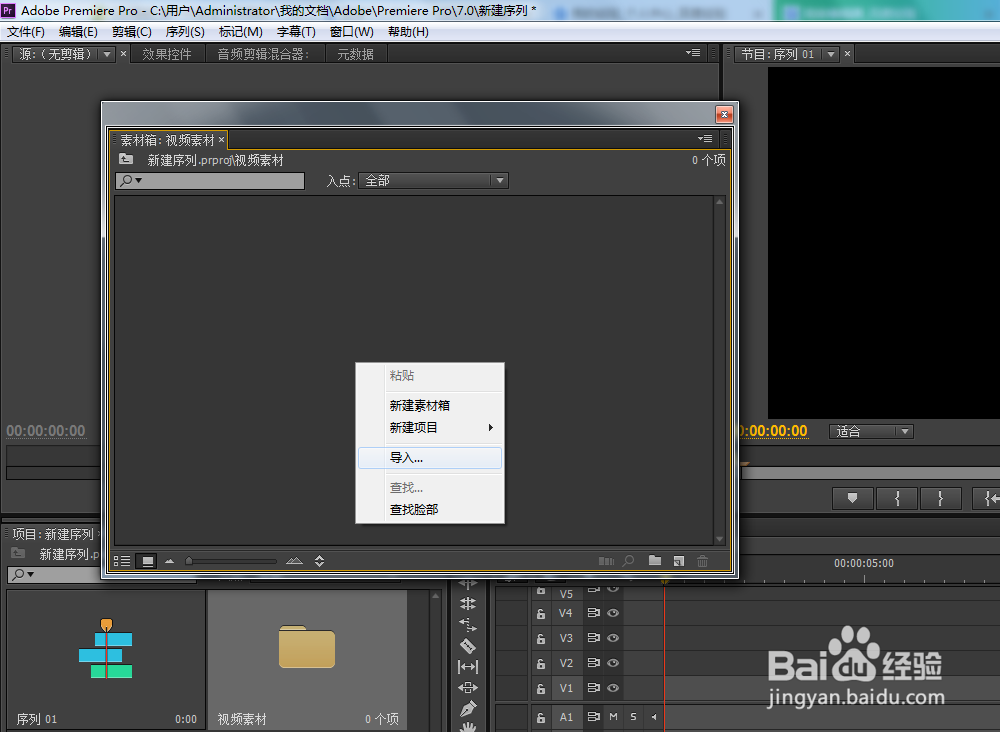Choose 查找脸部 from the context menu
This screenshot has height=732, width=1000.
click(430, 509)
